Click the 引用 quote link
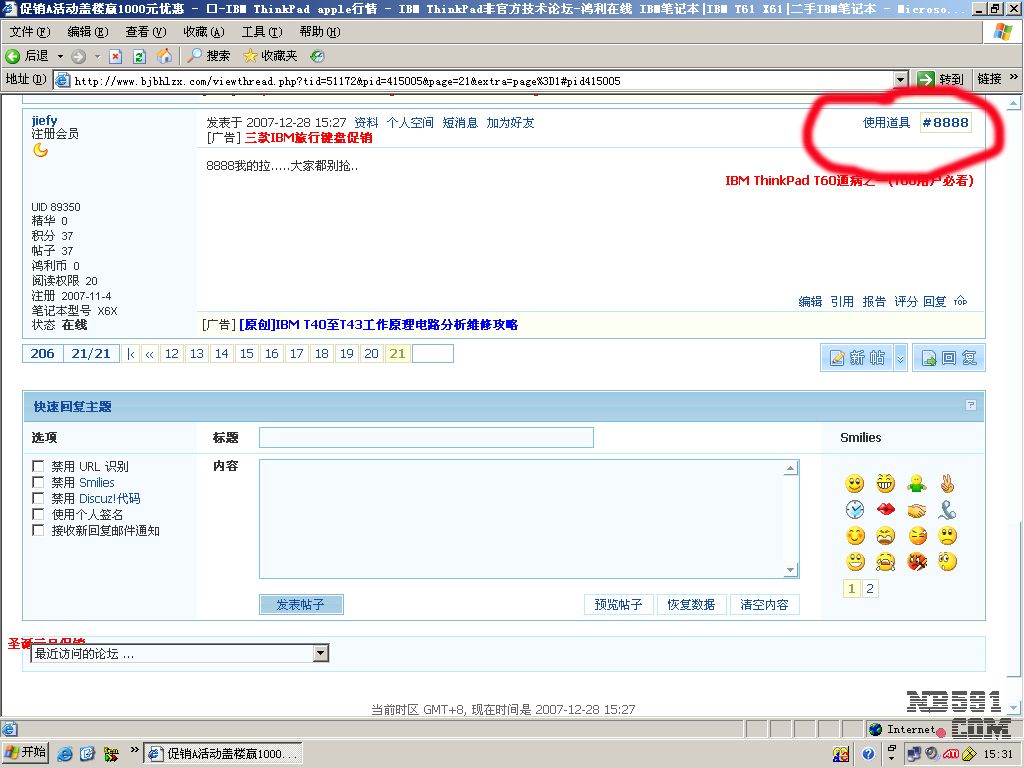1024x768 pixels. 842,301
